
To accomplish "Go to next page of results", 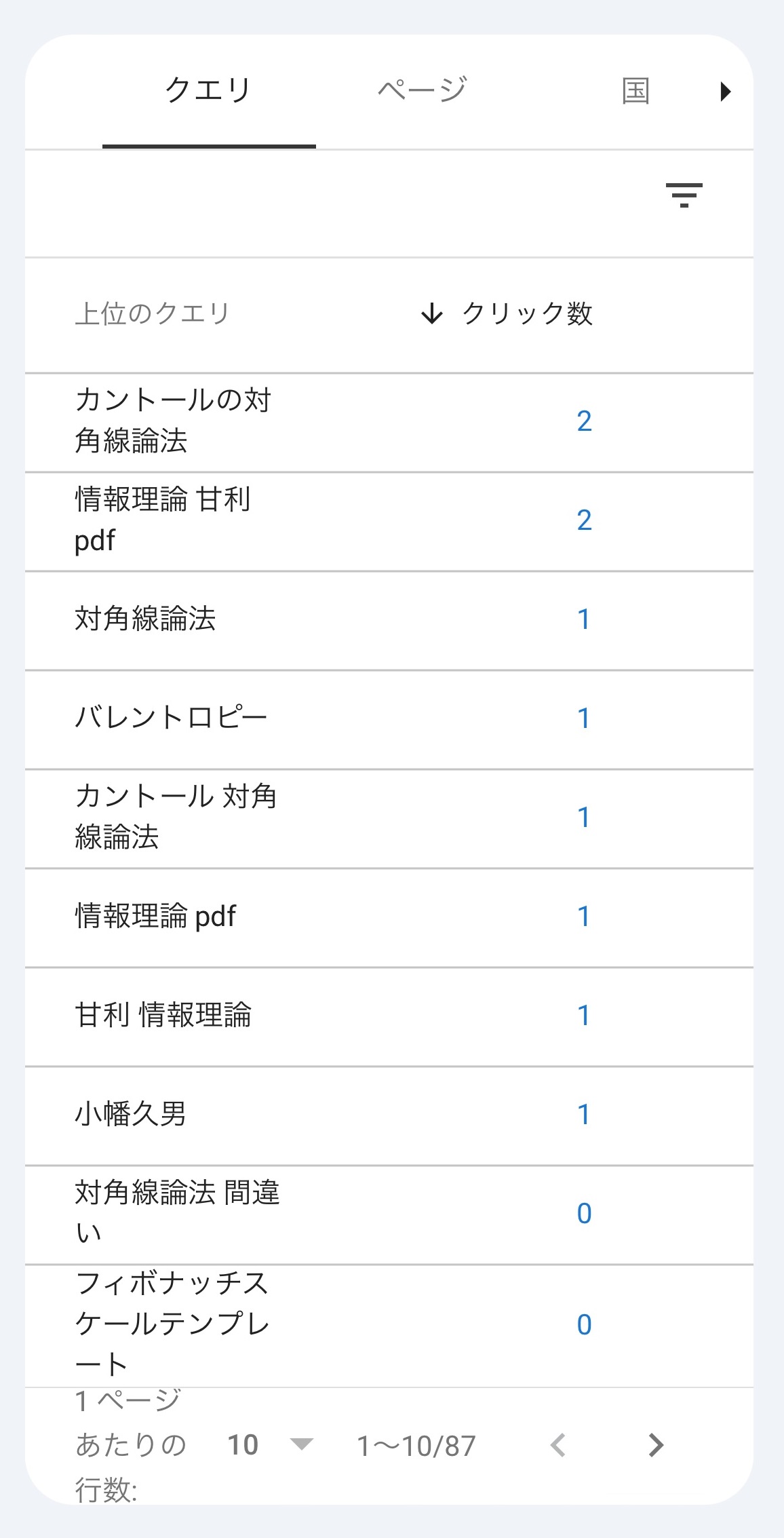I will click(655, 1445).
